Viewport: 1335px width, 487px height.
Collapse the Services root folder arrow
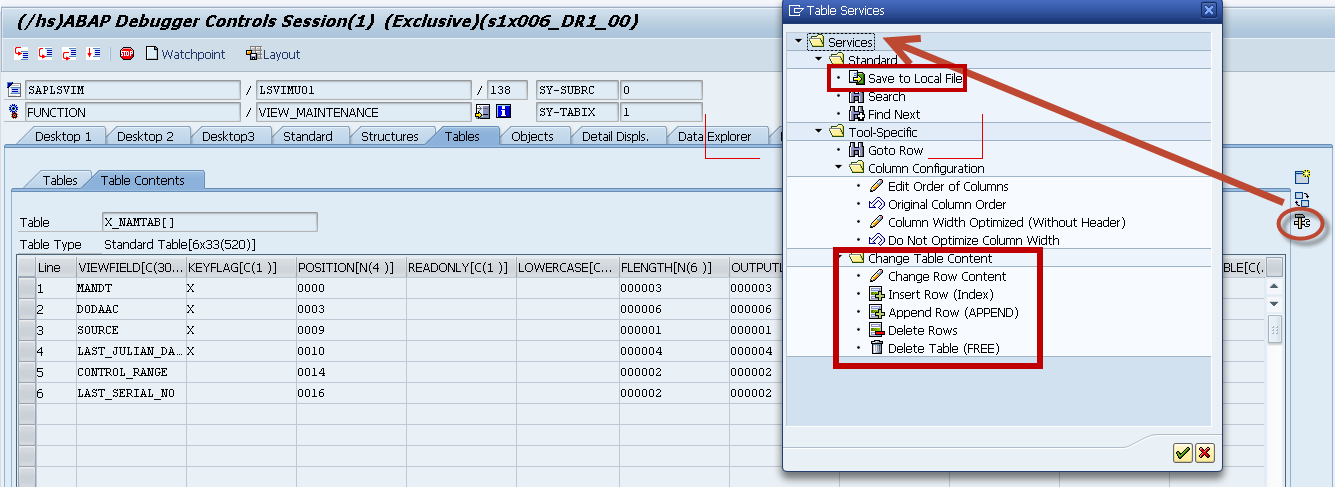(x=798, y=42)
